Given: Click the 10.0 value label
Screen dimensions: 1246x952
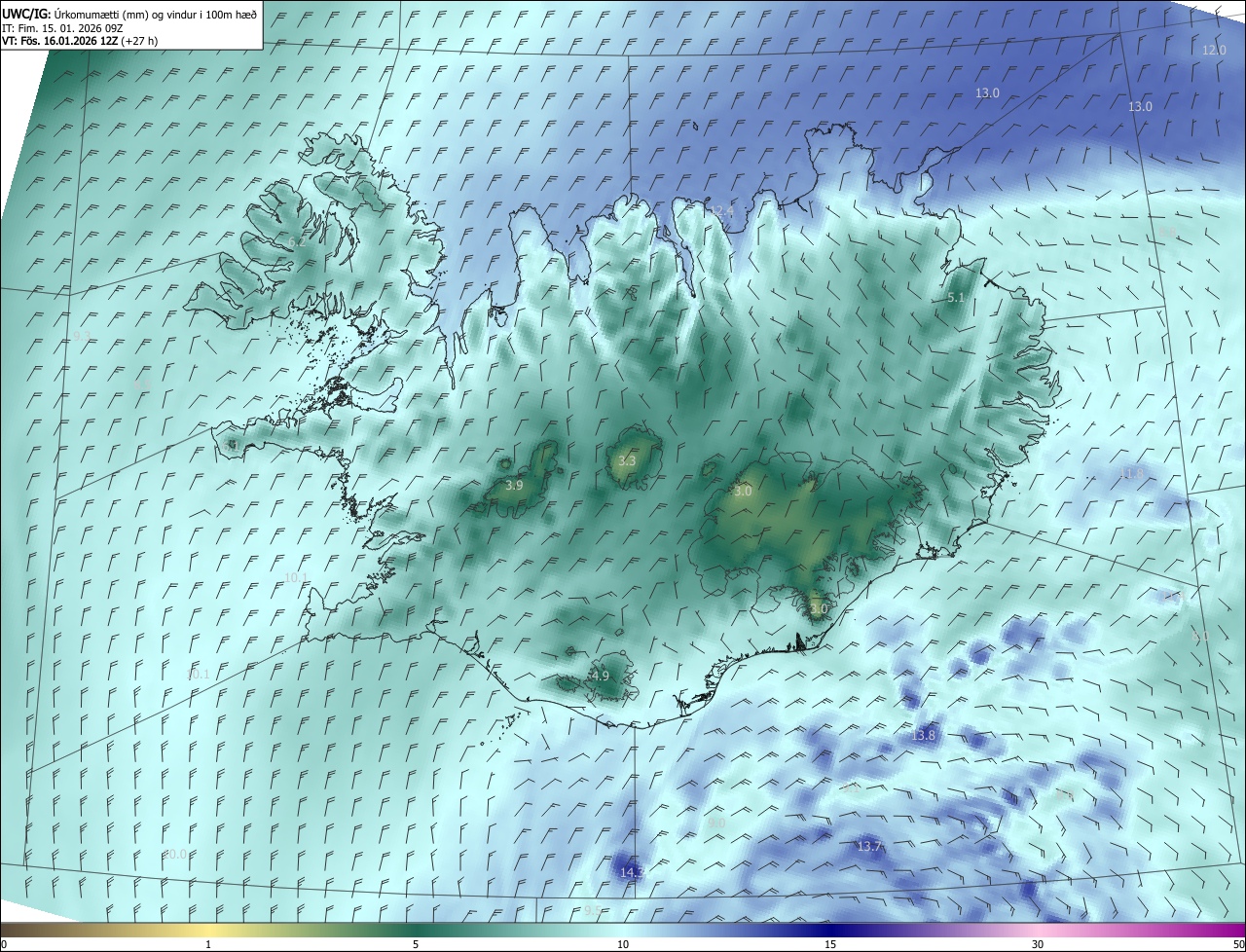Looking at the screenshot, I should click(x=175, y=855).
